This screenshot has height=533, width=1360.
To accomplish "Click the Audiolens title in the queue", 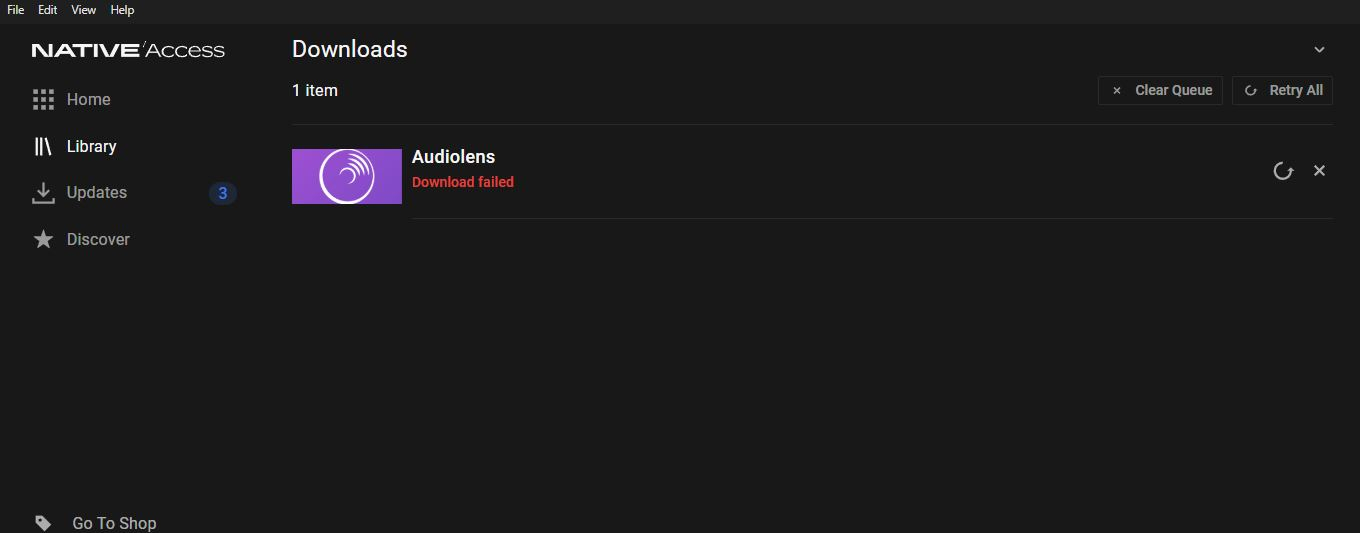I will pos(453,157).
